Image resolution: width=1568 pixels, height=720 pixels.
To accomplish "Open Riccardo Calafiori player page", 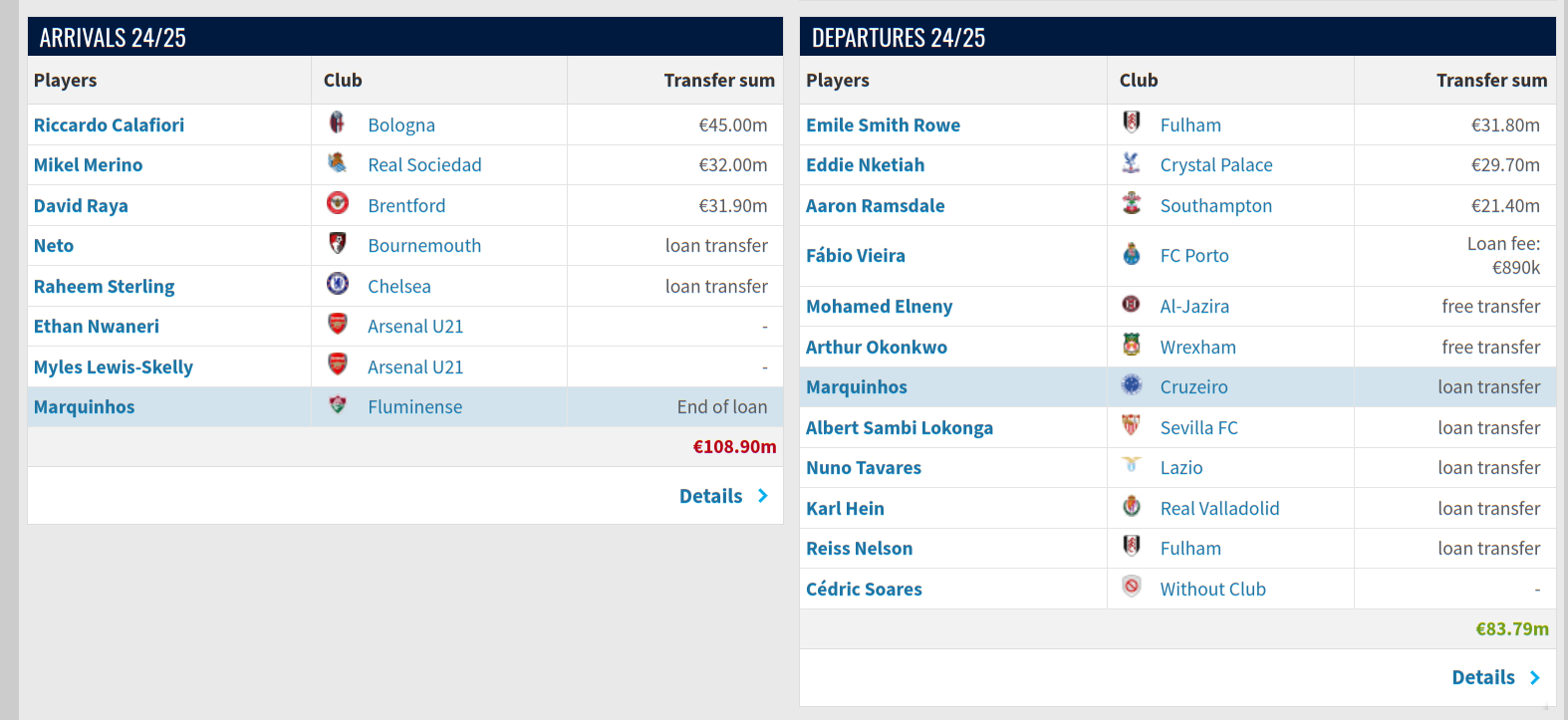I will coord(109,124).
